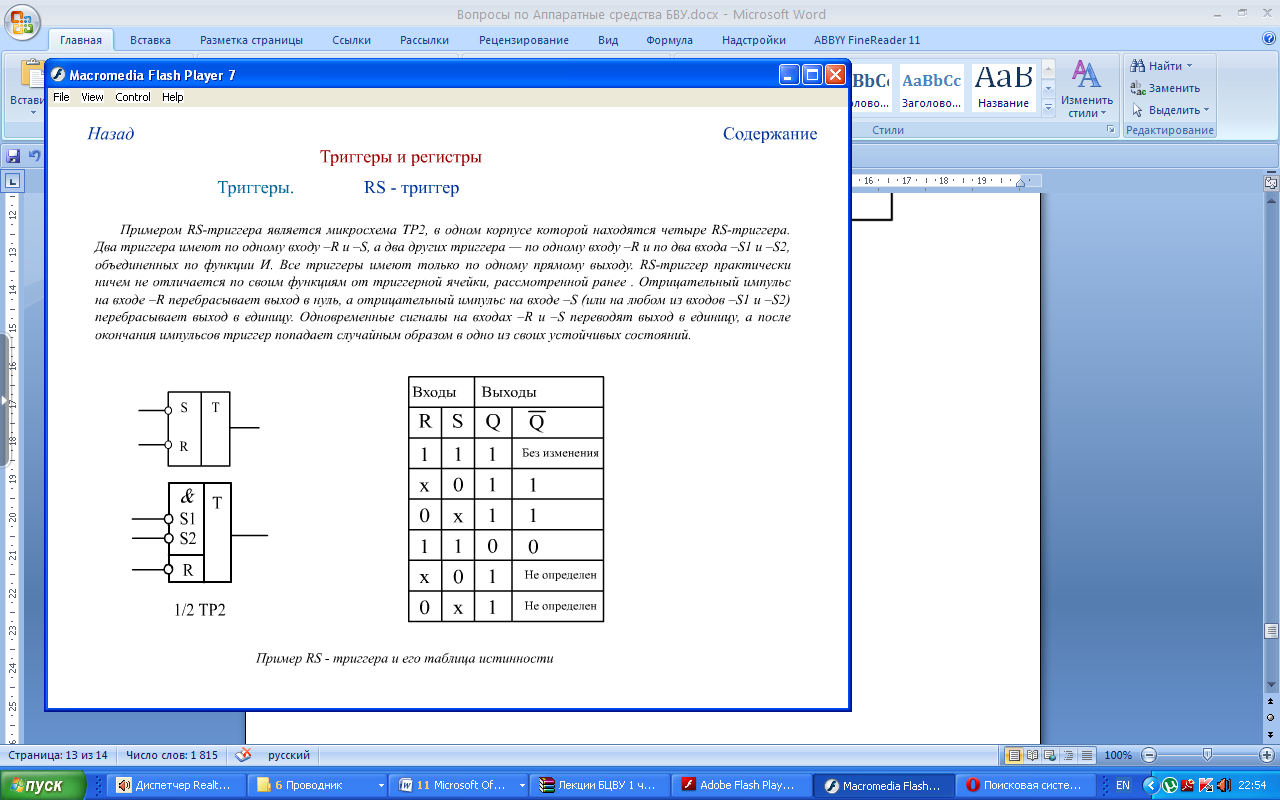Open the Вид ribbon tab

click(x=608, y=40)
